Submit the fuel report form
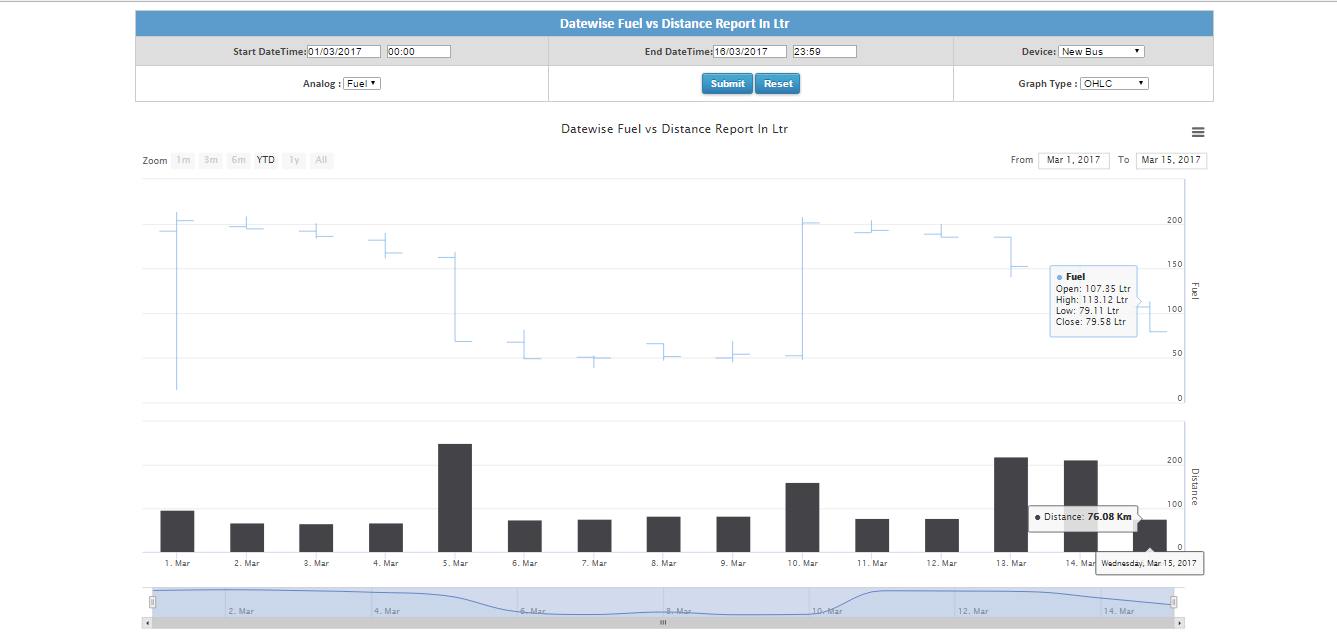 [727, 84]
